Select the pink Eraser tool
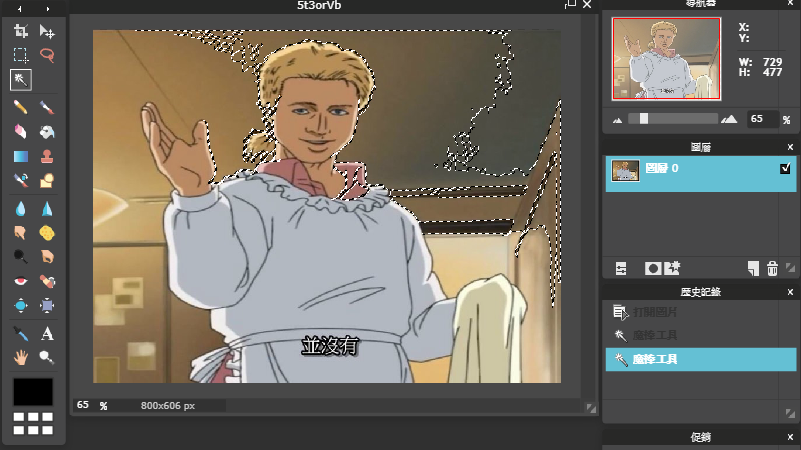The width and height of the screenshot is (801, 450). pyautogui.click(x=20, y=132)
